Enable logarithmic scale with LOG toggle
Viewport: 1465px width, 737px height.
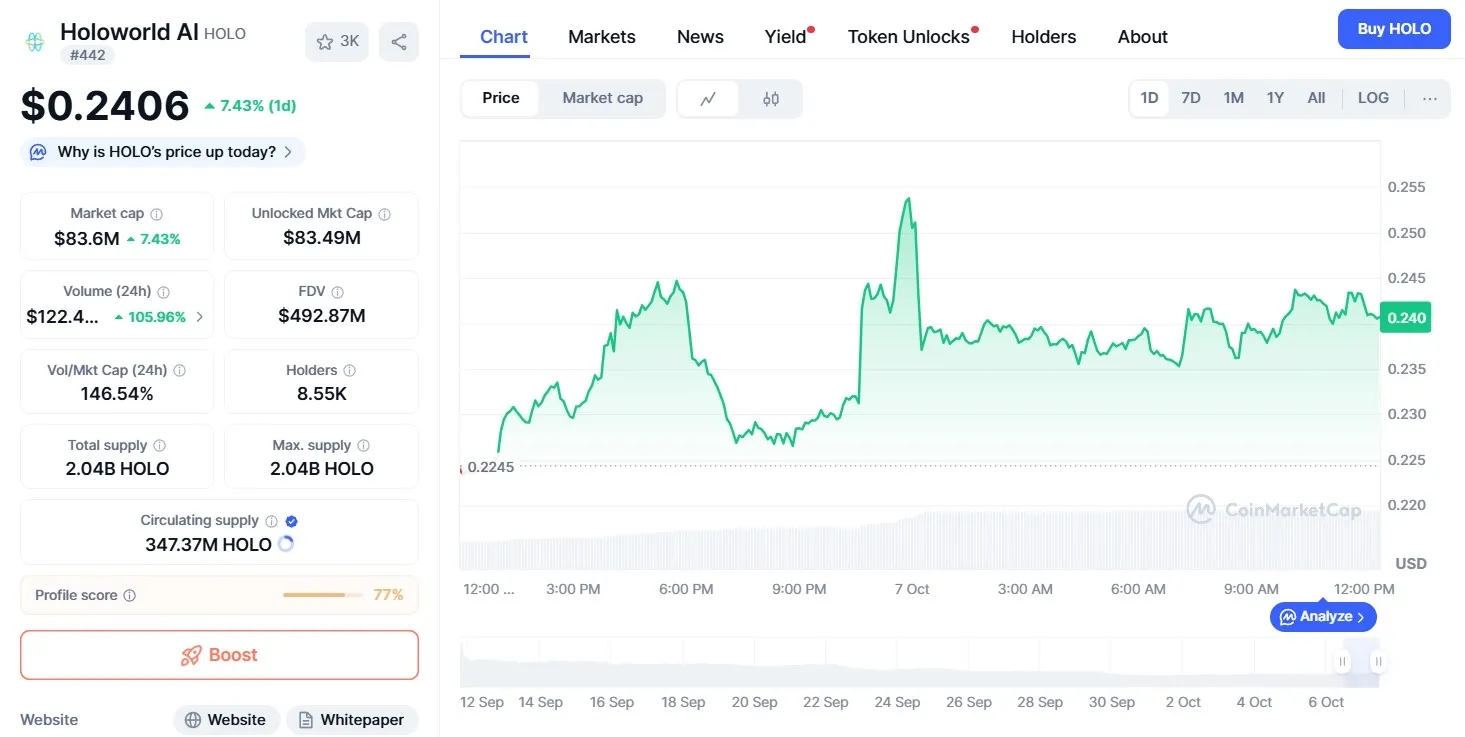(1373, 98)
